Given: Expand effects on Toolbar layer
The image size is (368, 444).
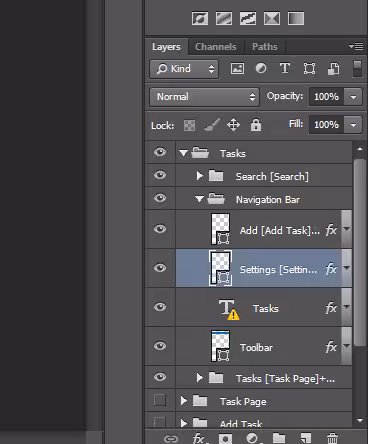Looking at the screenshot, I should [x=347, y=346].
